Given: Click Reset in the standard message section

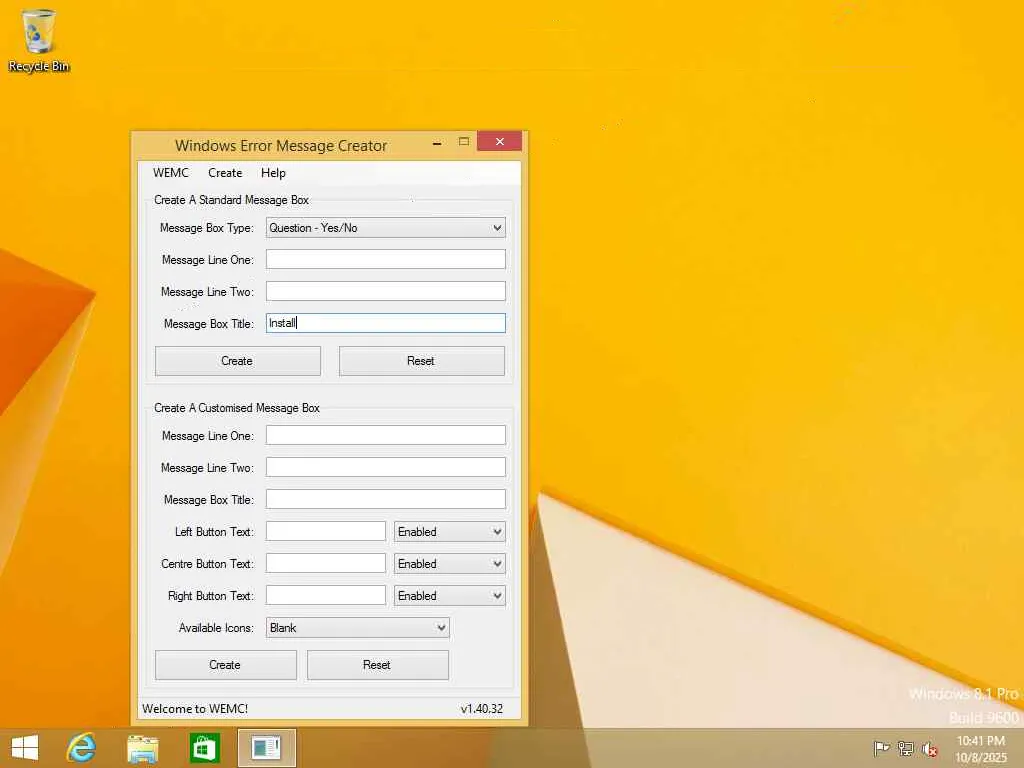Looking at the screenshot, I should (x=422, y=361).
